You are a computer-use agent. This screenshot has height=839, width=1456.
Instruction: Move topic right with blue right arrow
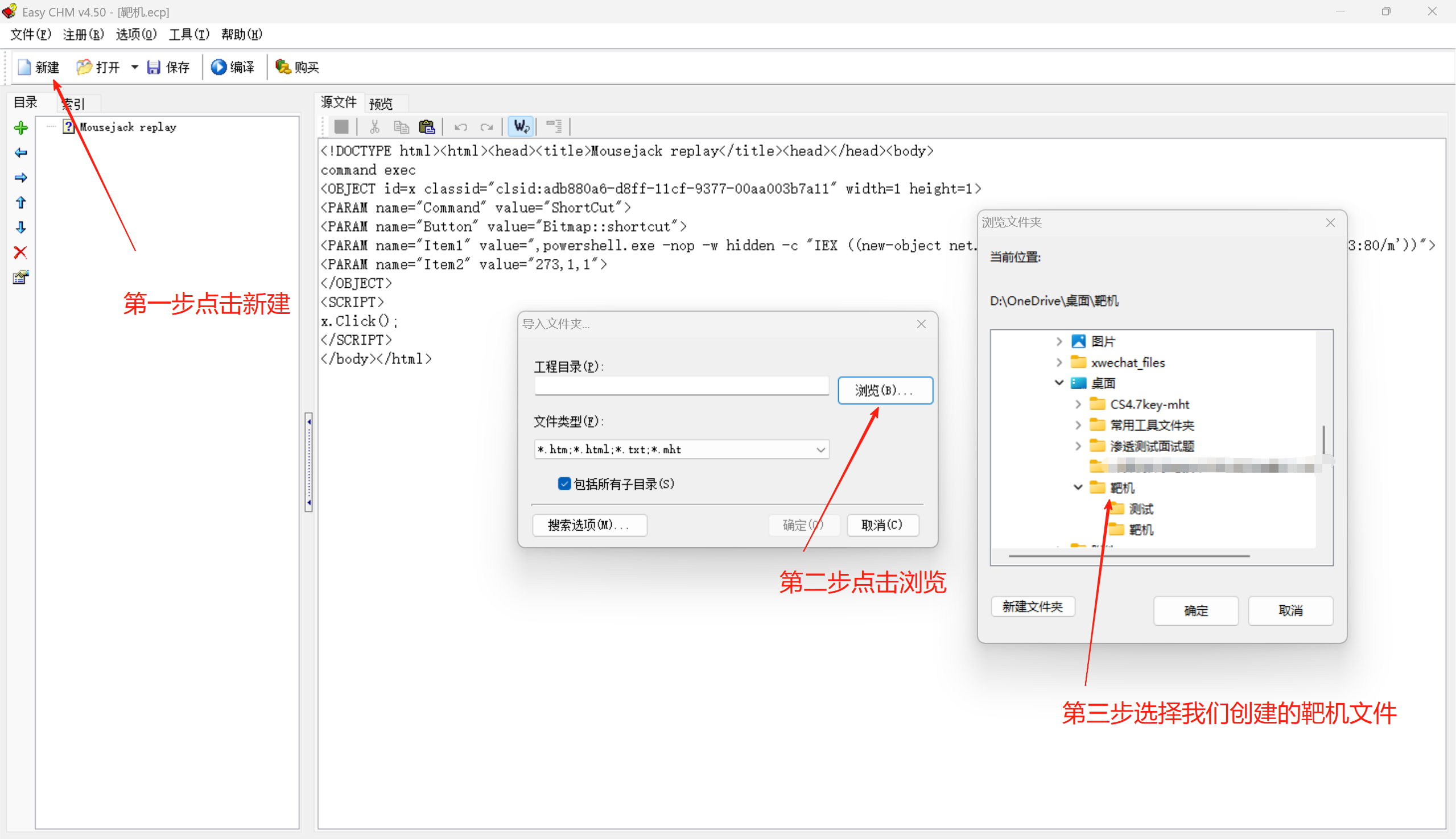(20, 177)
